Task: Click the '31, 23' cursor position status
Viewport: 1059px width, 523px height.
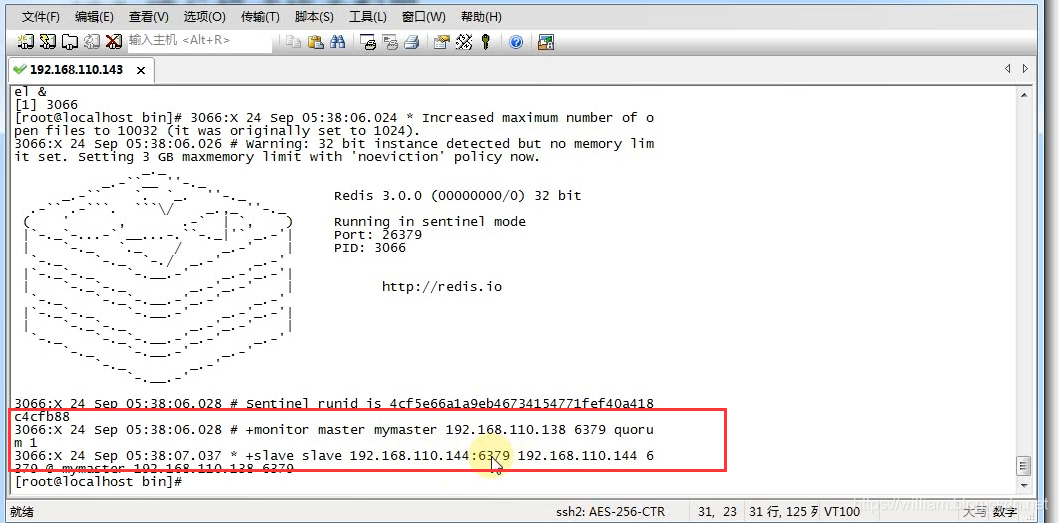Action: pyautogui.click(x=715, y=512)
